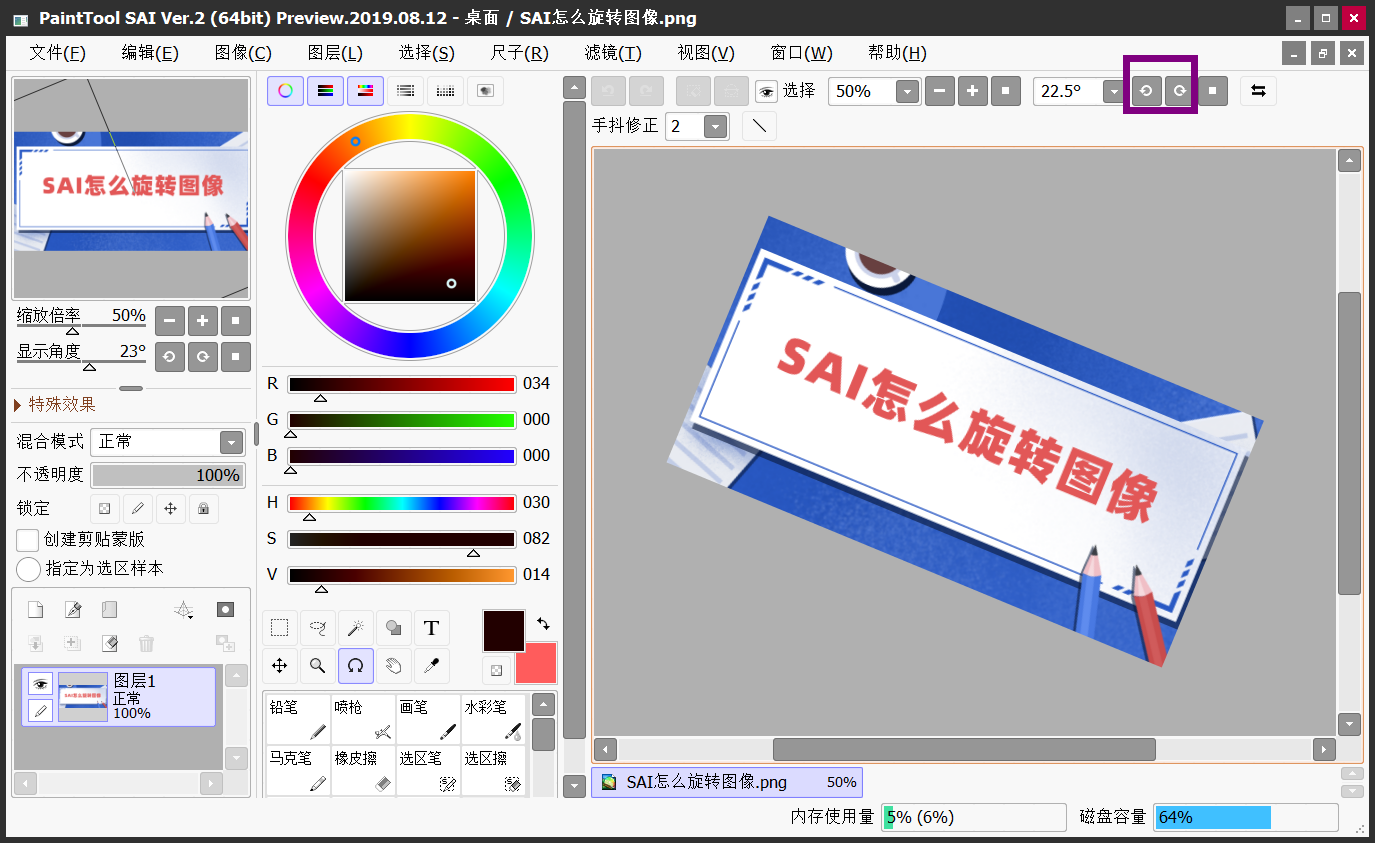Expand the 特殊效果 section
This screenshot has height=843, width=1375.
pos(56,404)
